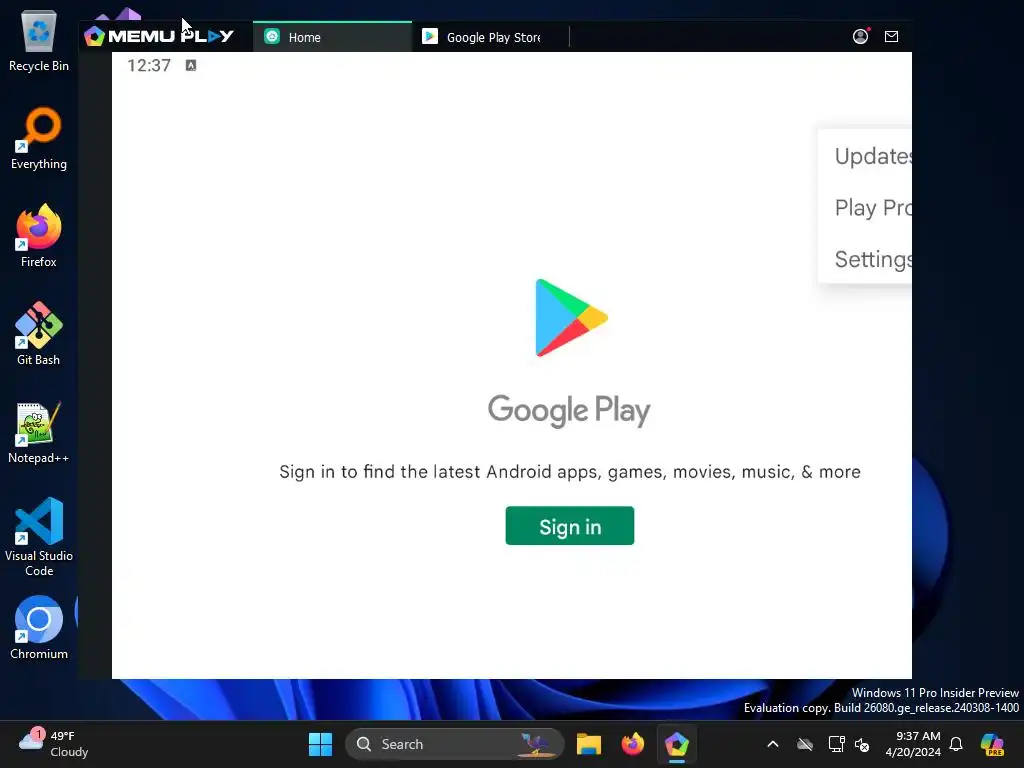This screenshot has width=1024, height=768.
Task: Open the Recycle Bin desktop icon
Action: pyautogui.click(x=39, y=41)
